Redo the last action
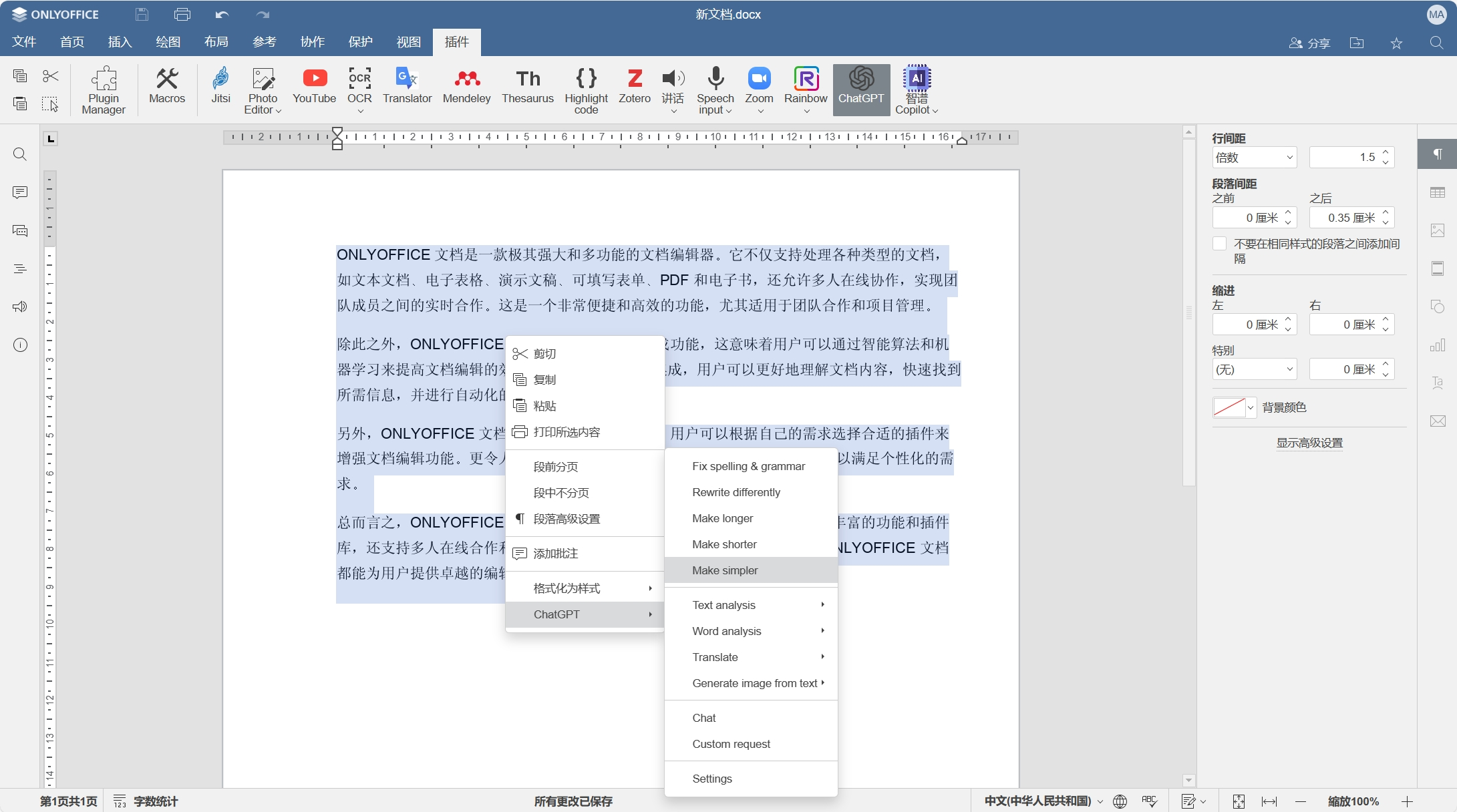The height and width of the screenshot is (812, 1457). pyautogui.click(x=263, y=14)
